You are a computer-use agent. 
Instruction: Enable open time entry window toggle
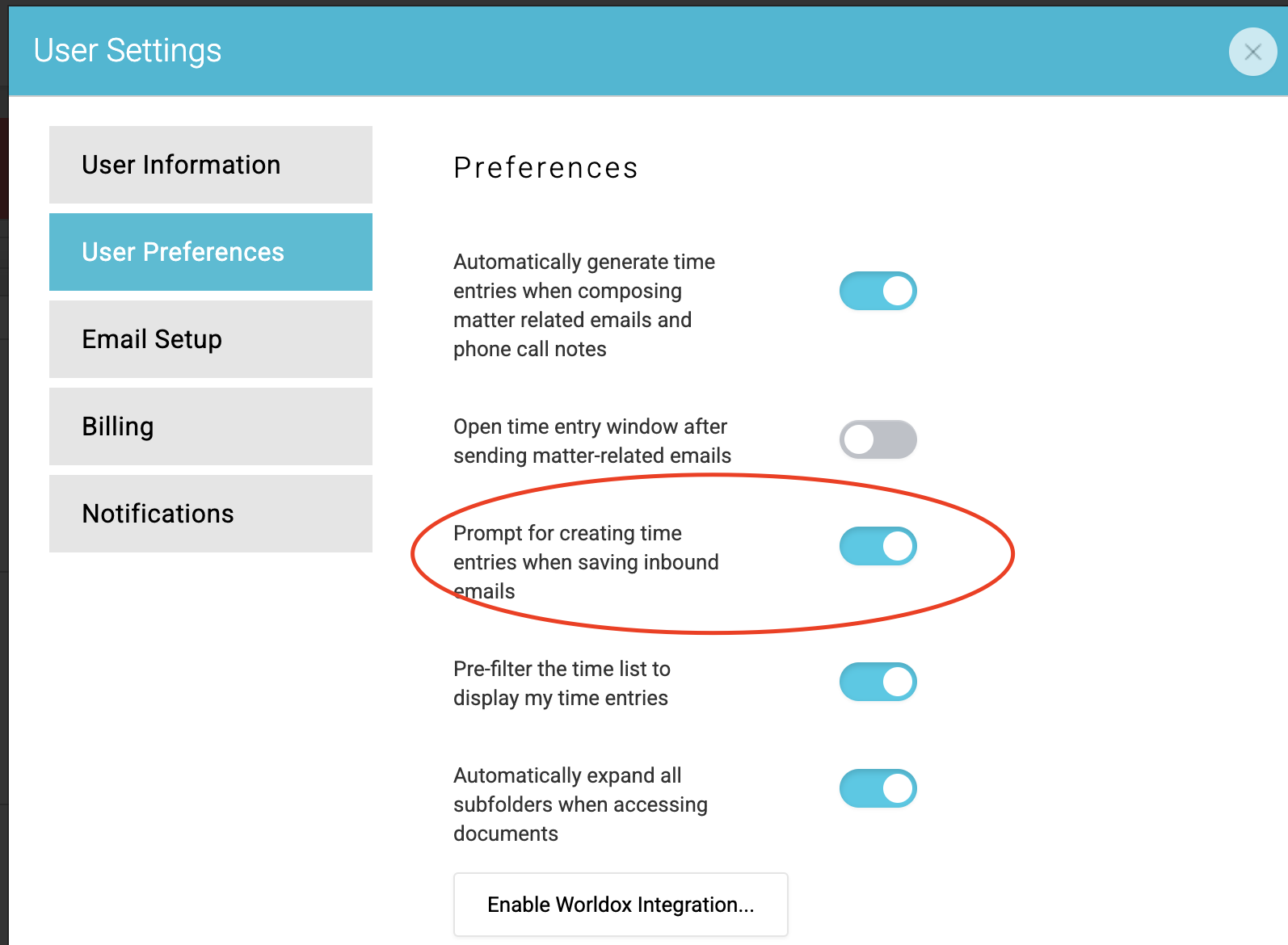[878, 439]
